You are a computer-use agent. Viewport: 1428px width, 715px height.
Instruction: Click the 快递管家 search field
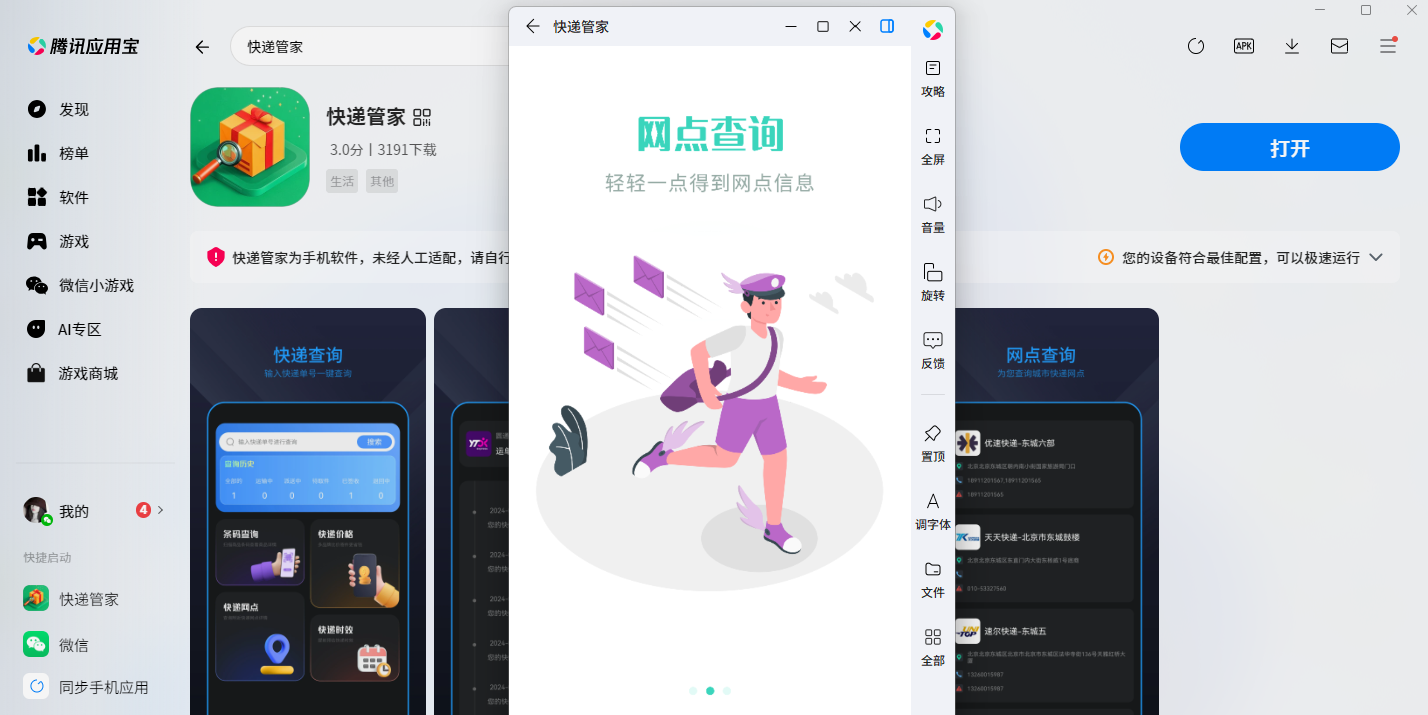click(370, 47)
